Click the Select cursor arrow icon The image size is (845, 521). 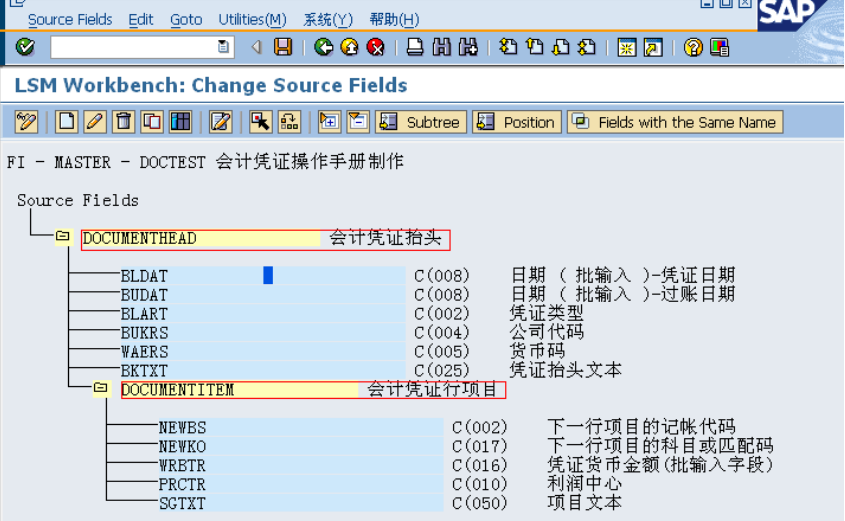(x=261, y=122)
